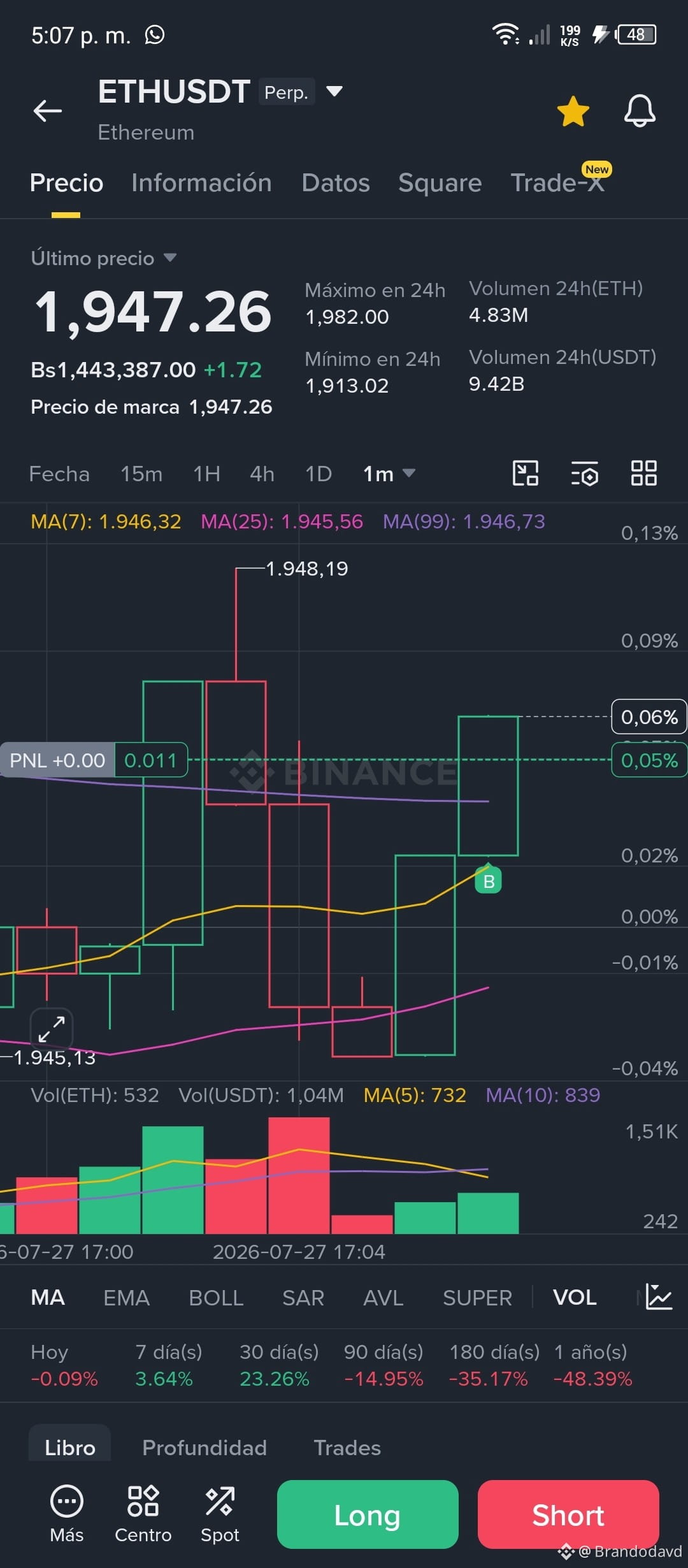Select the MA indicator
This screenshot has height=1568, width=688.
pyautogui.click(x=48, y=1298)
